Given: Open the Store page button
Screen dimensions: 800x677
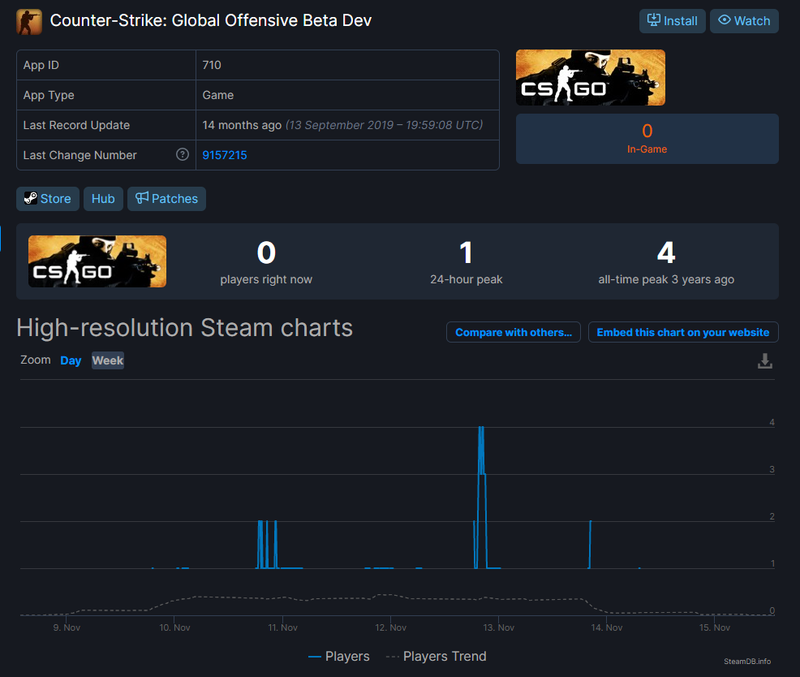Looking at the screenshot, I should [x=47, y=198].
